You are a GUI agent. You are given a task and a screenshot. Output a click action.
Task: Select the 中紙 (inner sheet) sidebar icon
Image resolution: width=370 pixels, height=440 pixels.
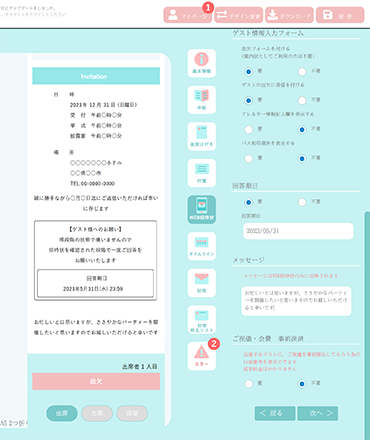point(202,100)
